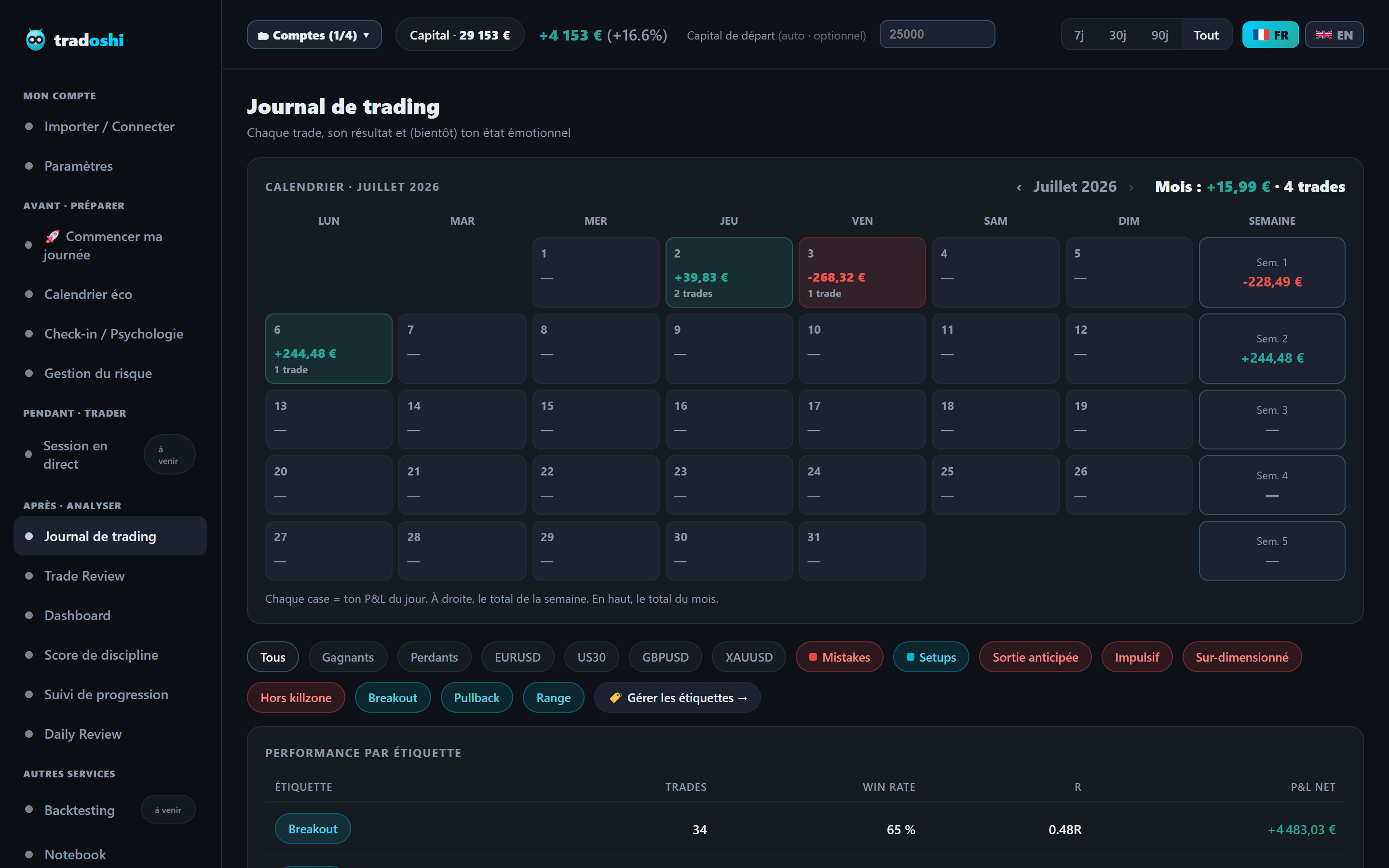Filter by Breakout tag chip in filter row
The height and width of the screenshot is (868, 1389).
[393, 697]
